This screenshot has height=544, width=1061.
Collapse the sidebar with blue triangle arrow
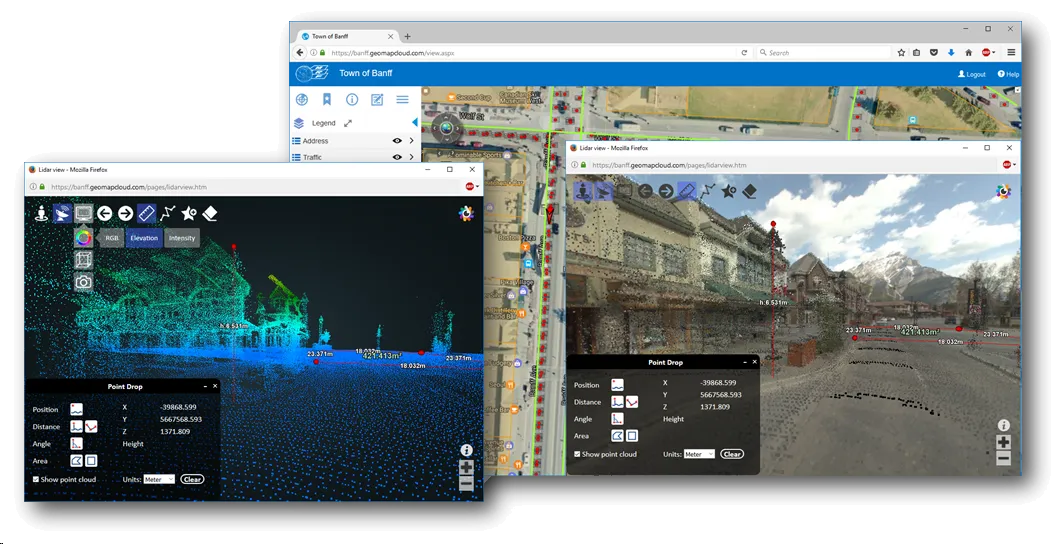click(415, 122)
